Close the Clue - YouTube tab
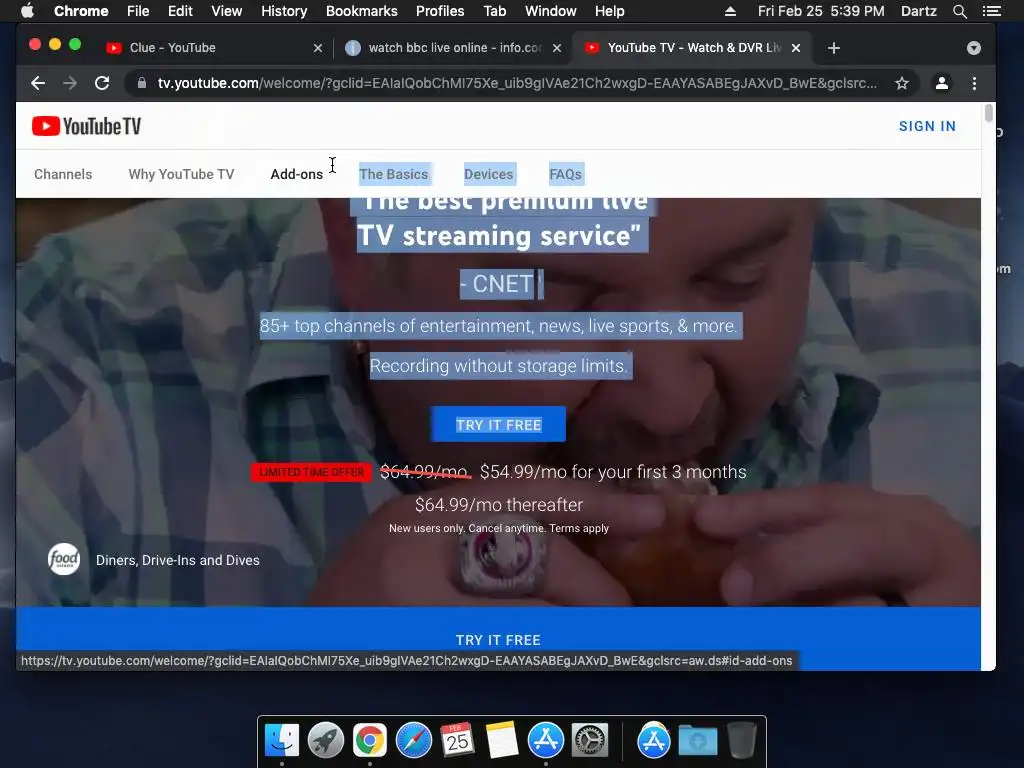The height and width of the screenshot is (768, 1024). (x=318, y=48)
